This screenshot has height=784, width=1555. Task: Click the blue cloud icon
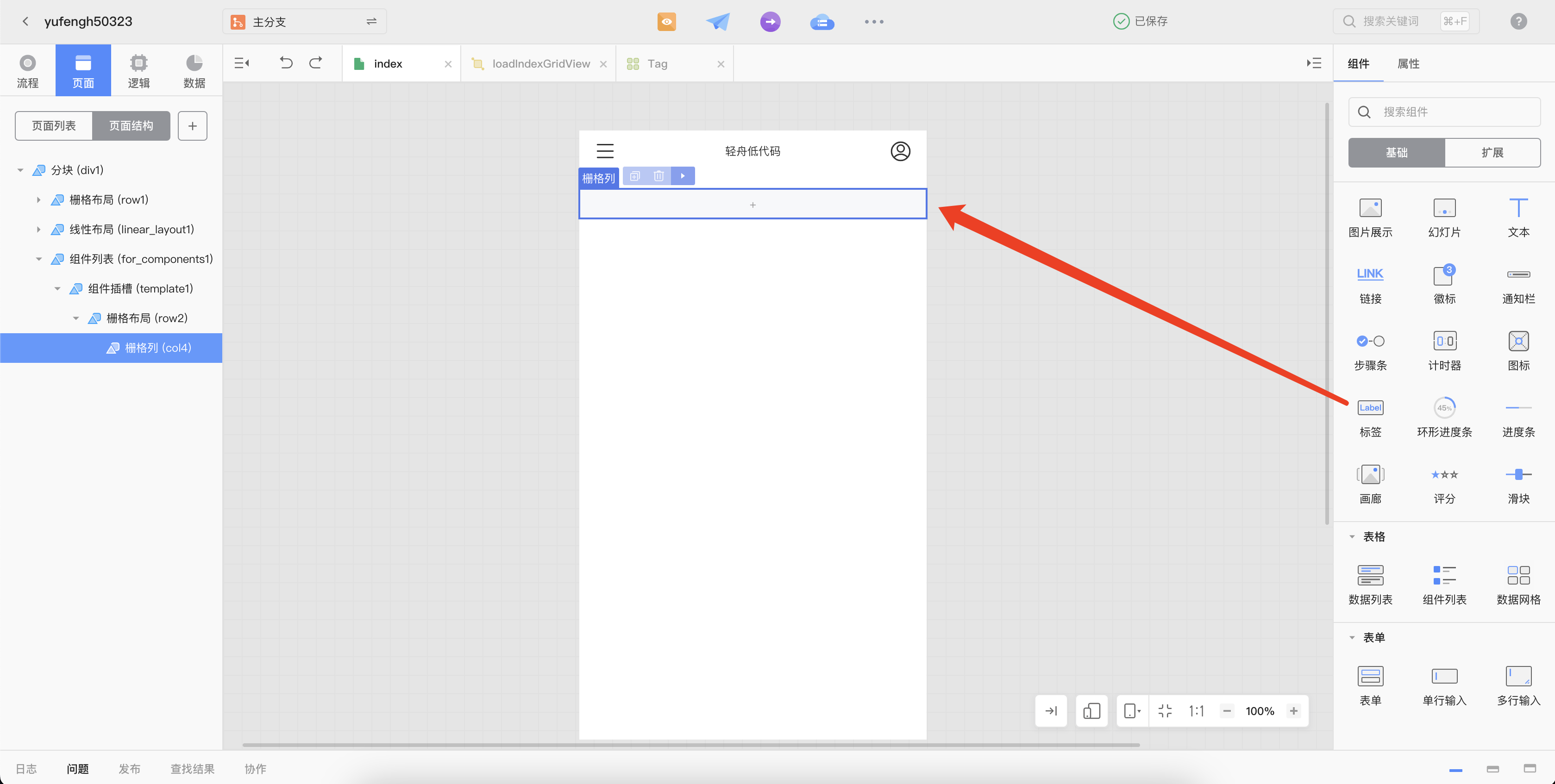tap(821, 22)
